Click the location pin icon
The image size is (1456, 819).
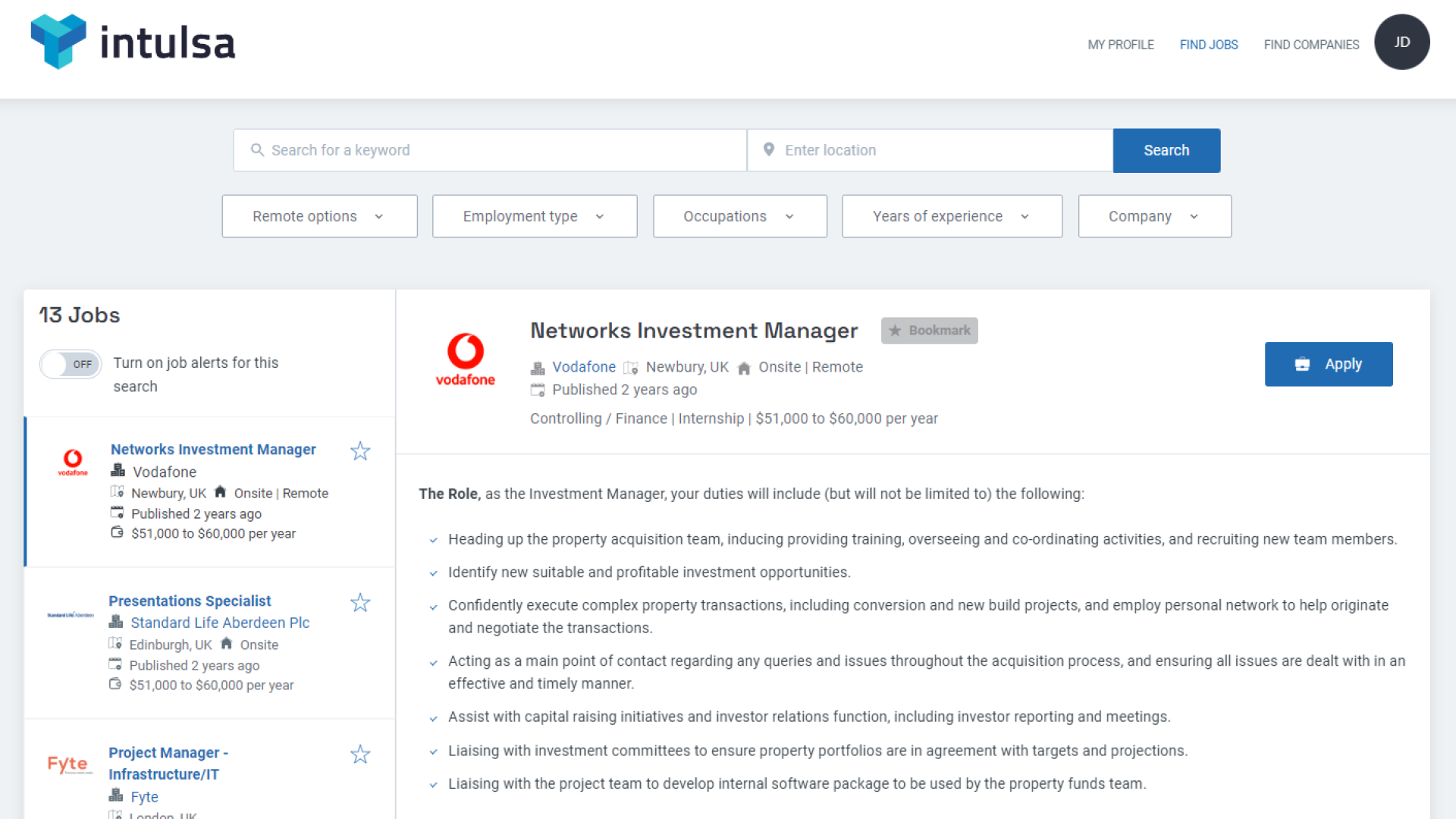(768, 150)
